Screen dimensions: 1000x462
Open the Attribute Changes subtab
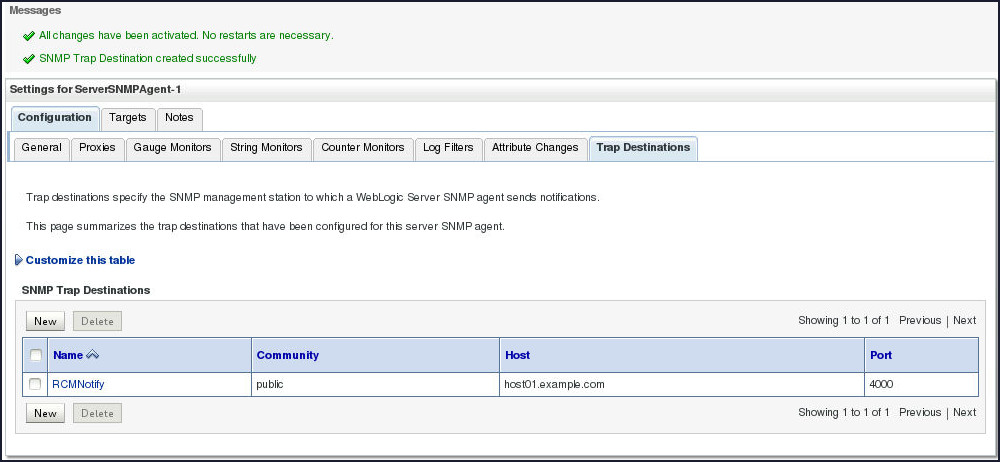[x=535, y=148]
